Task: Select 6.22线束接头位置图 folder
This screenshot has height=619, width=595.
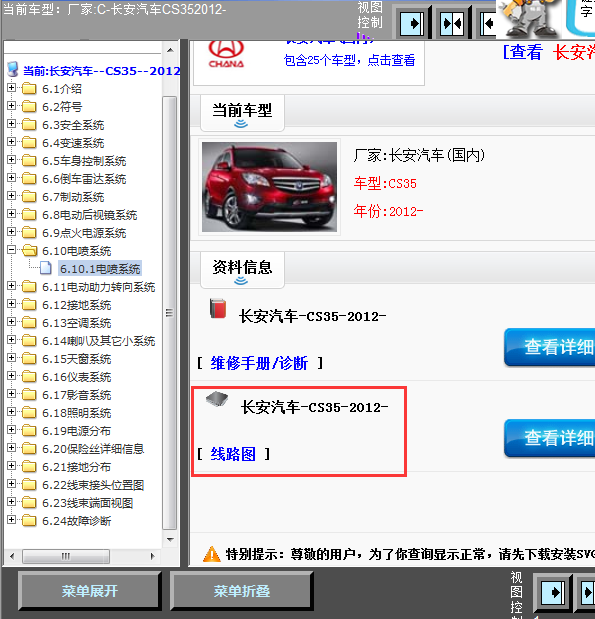Action: 93,485
